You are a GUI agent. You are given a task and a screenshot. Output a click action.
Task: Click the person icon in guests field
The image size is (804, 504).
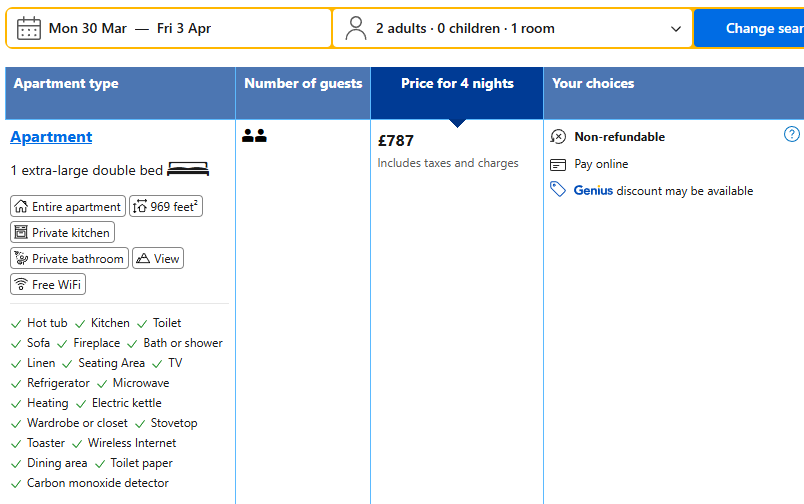point(355,28)
